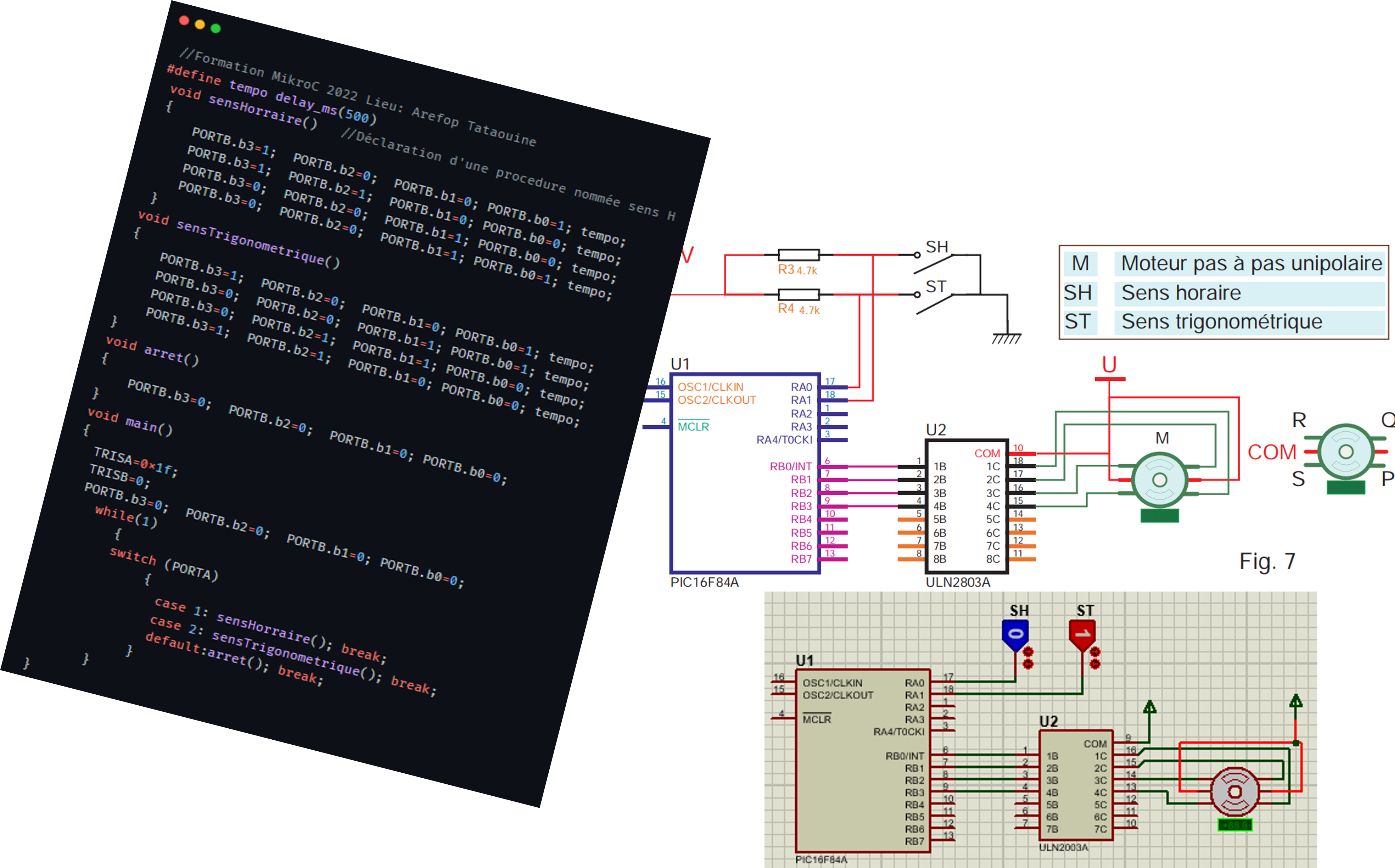Toggle the red ST logic state
Screen dimensions: 1395x868
point(1082,635)
